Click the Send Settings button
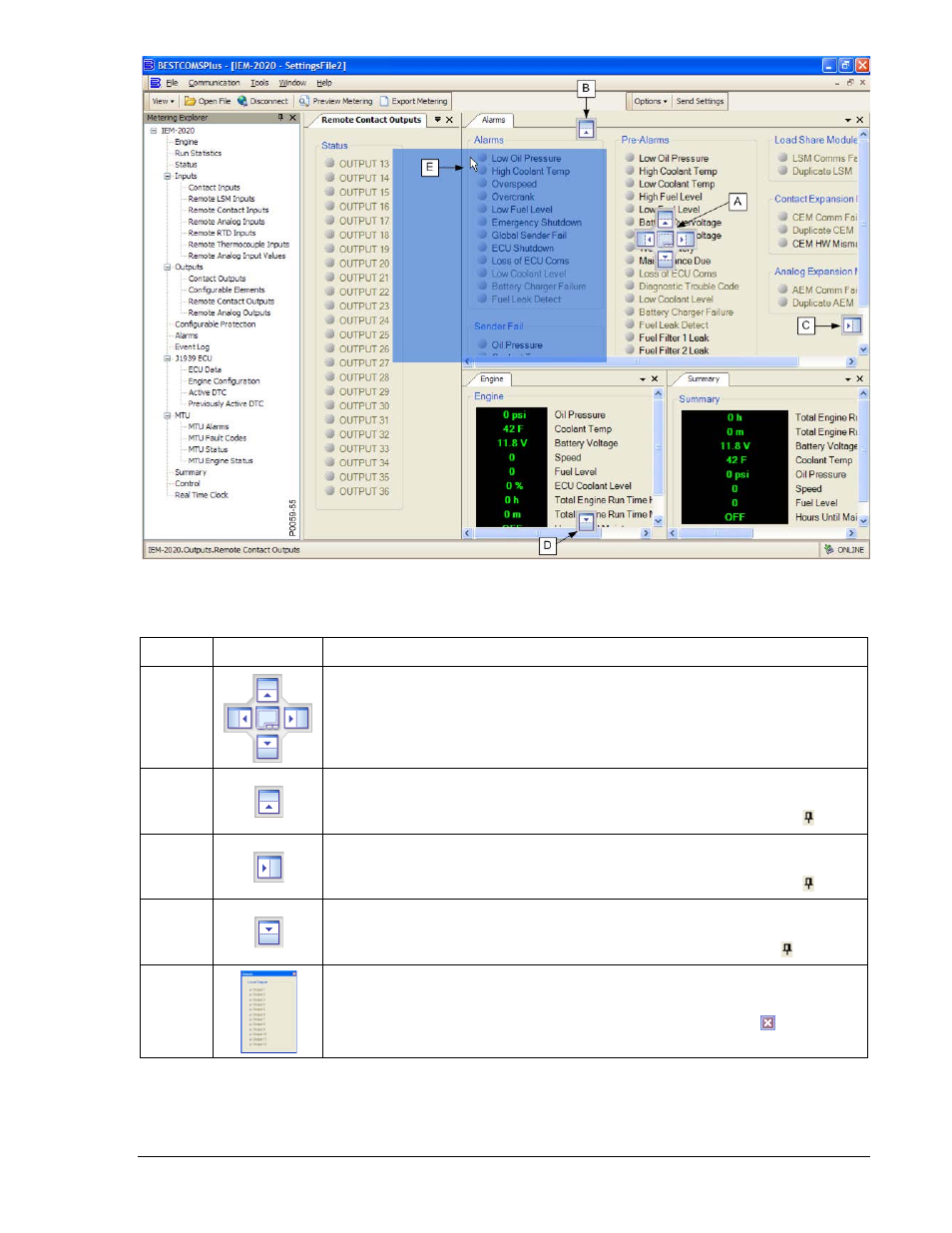The width and height of the screenshot is (952, 1233). pyautogui.click(x=700, y=101)
